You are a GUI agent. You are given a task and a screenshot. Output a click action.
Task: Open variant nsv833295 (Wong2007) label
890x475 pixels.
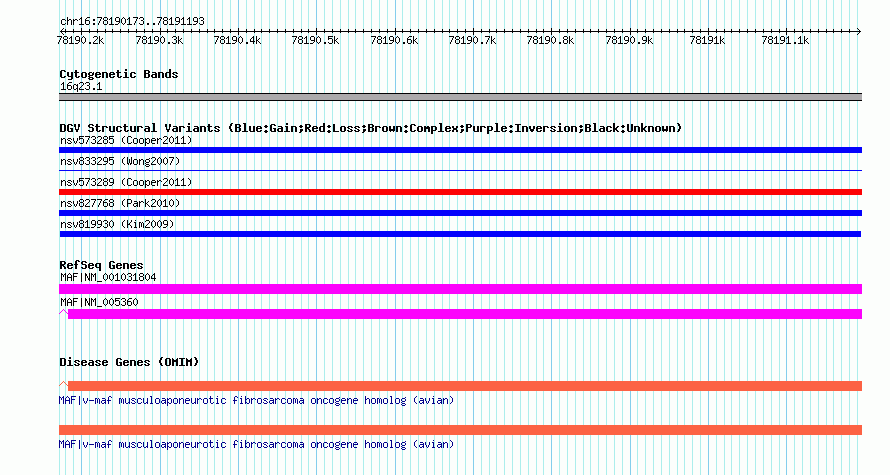120,161
